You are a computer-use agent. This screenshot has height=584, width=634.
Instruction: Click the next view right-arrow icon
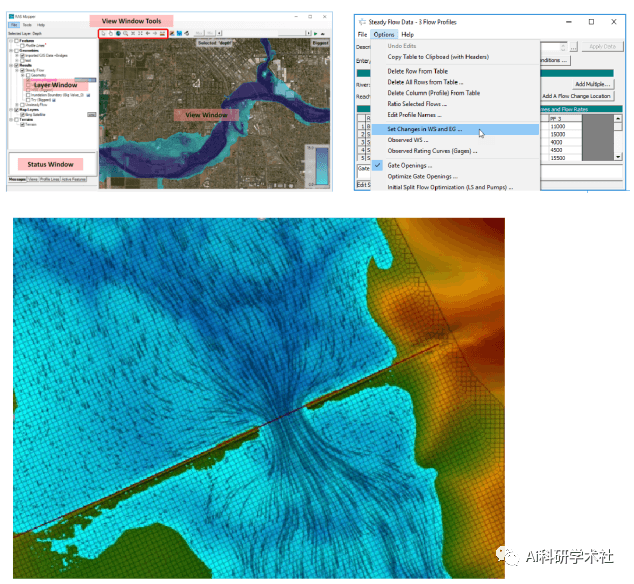tap(155, 34)
